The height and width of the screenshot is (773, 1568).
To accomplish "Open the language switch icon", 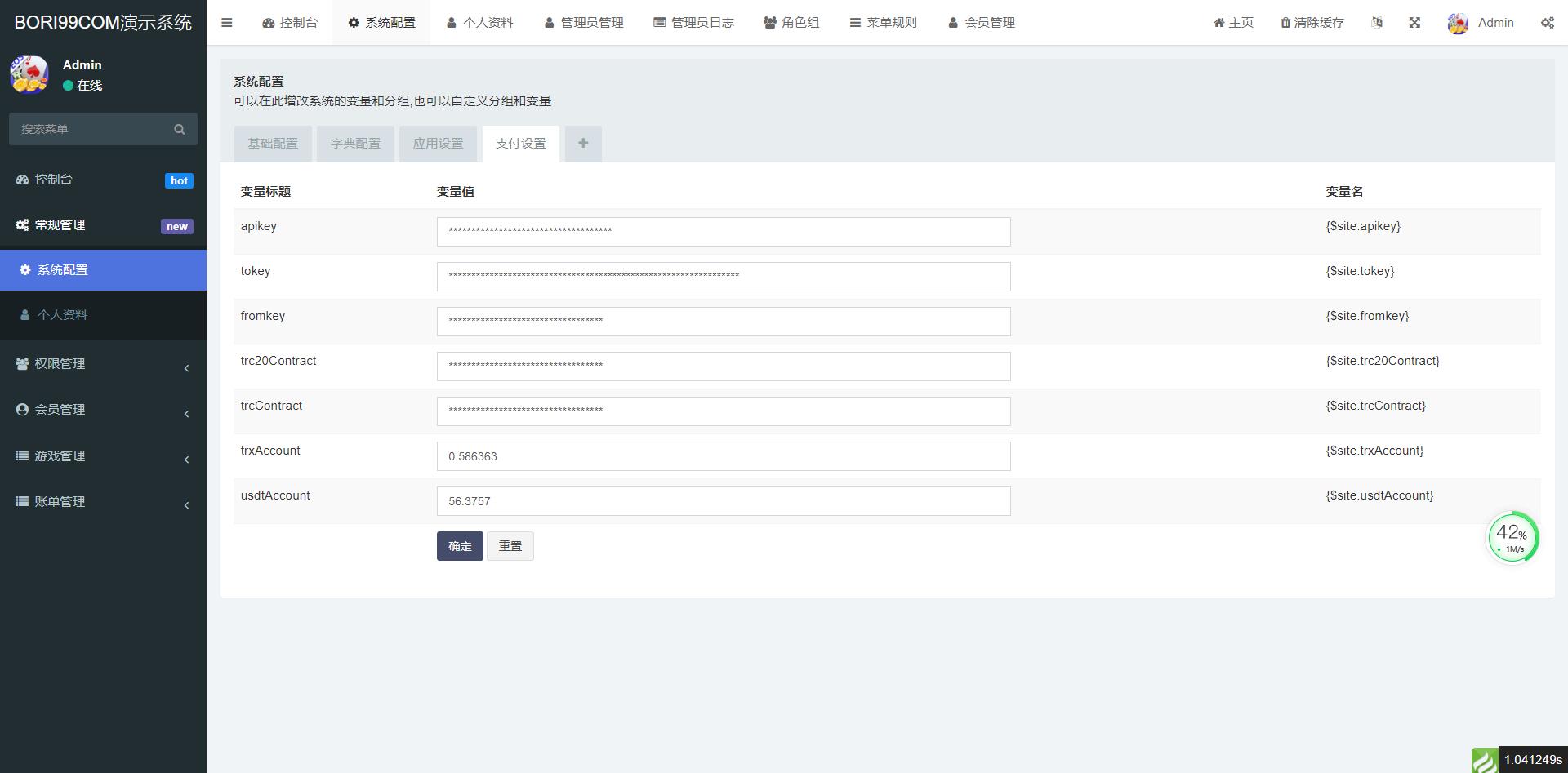I will [x=1377, y=23].
